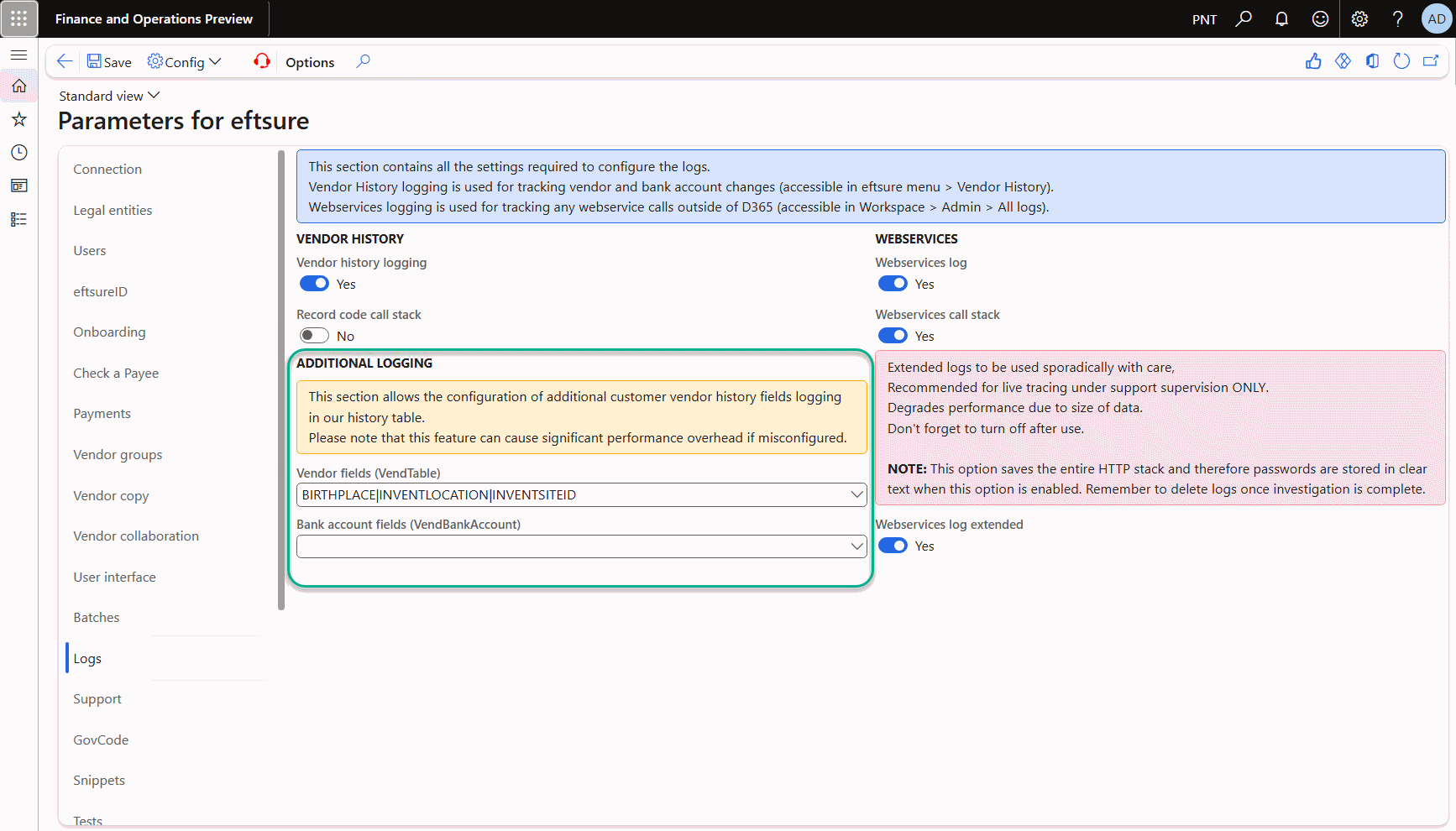Go to the Home icon in sidebar
Viewport: 1456px width, 831px height.
tap(18, 86)
